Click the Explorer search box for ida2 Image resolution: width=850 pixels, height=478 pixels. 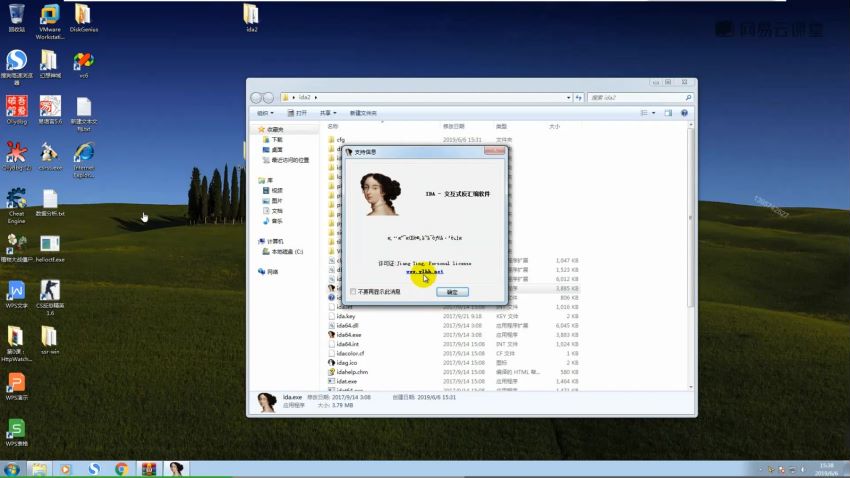(640, 98)
